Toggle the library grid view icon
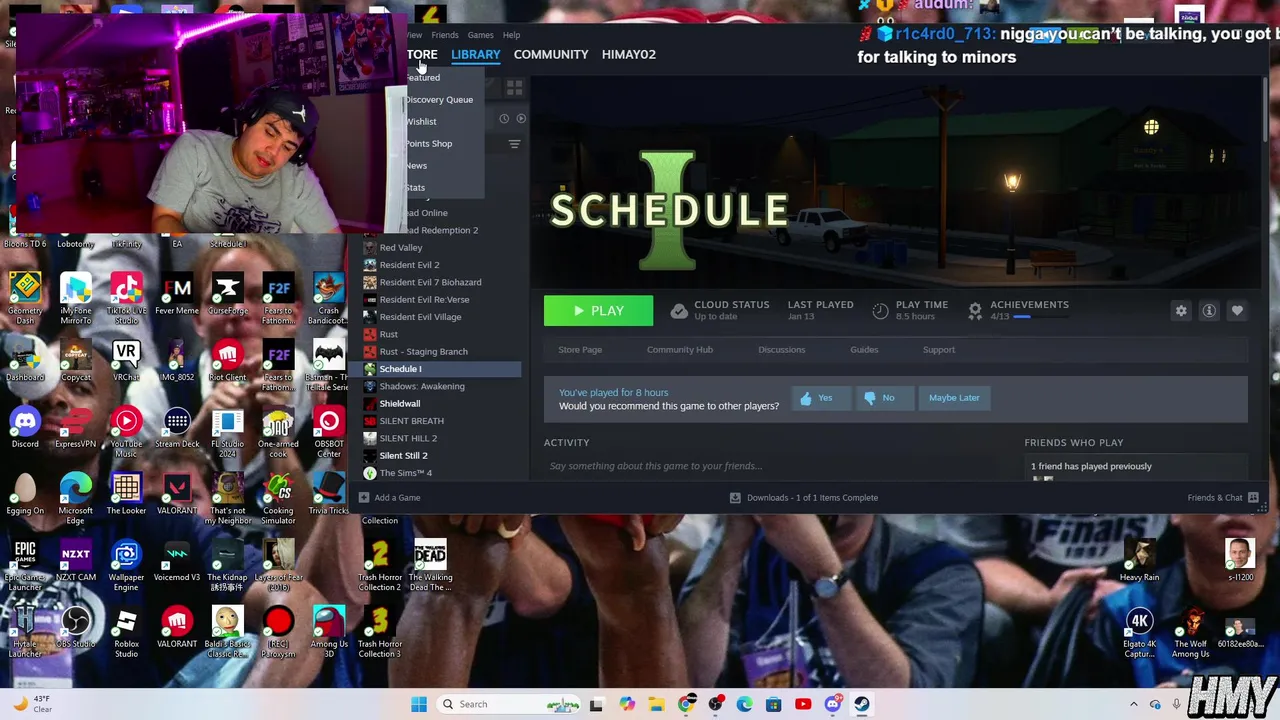The image size is (1280, 720). [x=514, y=90]
